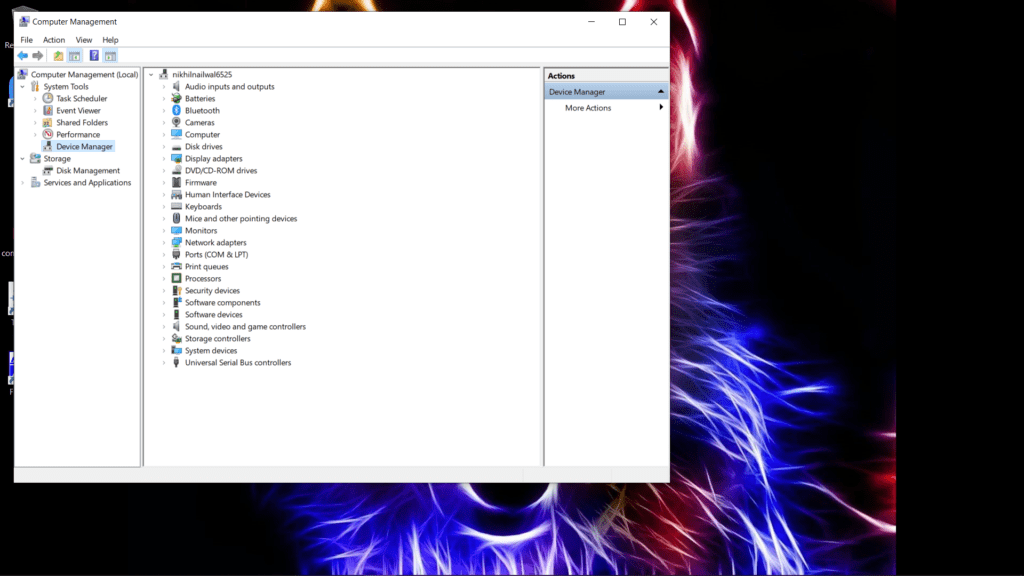Select Event Viewer label in tree
Viewport: 1024px width, 576px height.
pos(78,110)
